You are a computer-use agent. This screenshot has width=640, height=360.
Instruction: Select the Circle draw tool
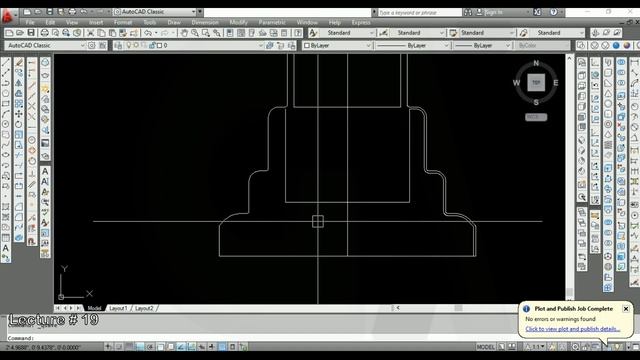[6, 124]
